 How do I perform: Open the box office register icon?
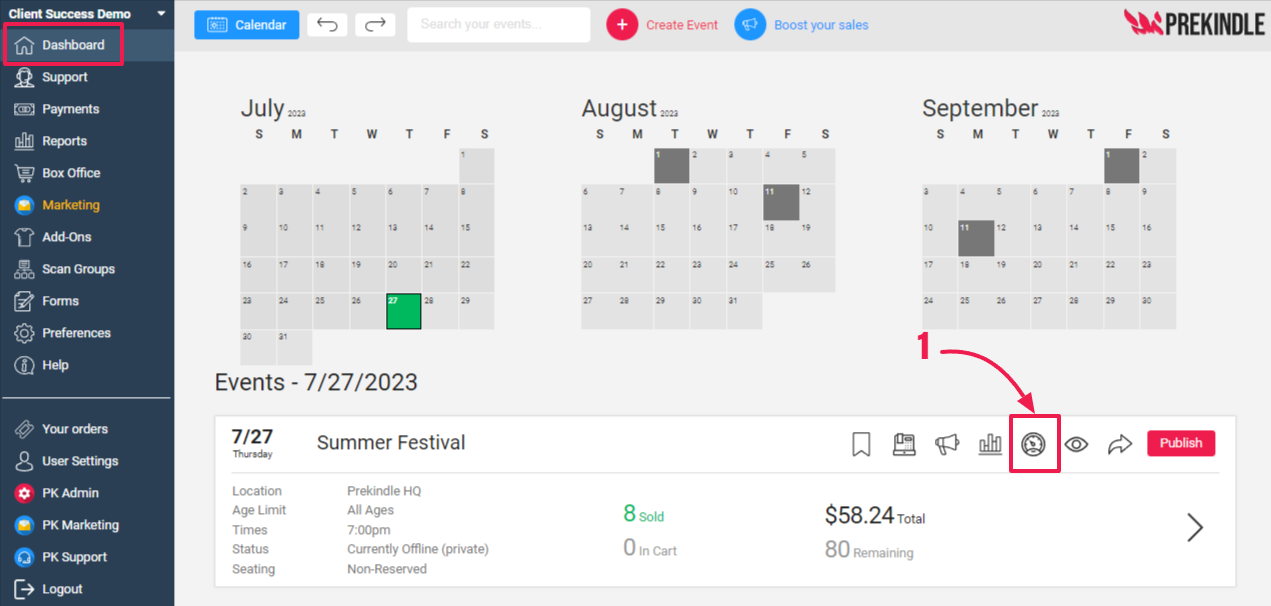coord(904,444)
